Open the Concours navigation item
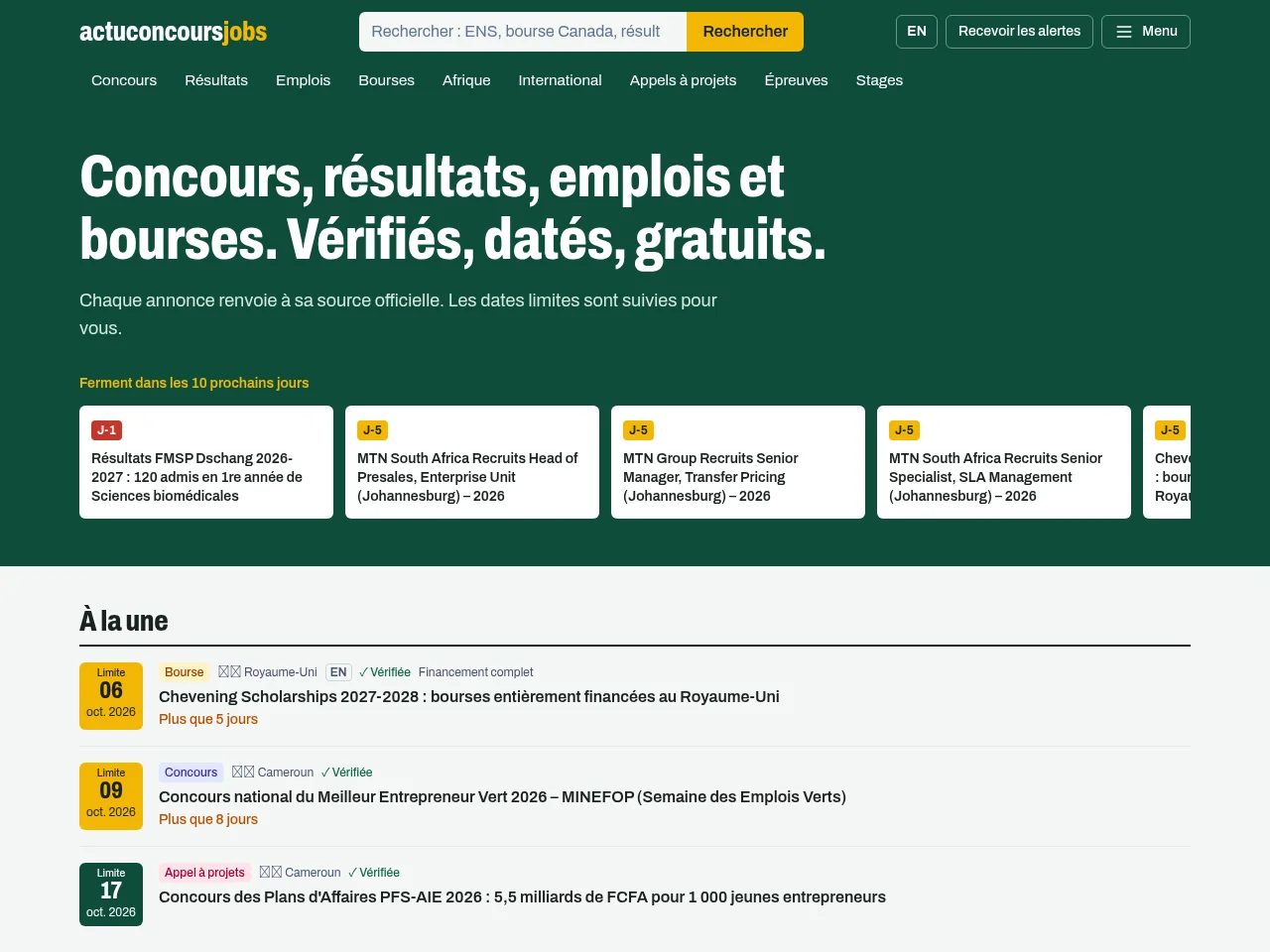Image resolution: width=1270 pixels, height=952 pixels. tap(124, 80)
